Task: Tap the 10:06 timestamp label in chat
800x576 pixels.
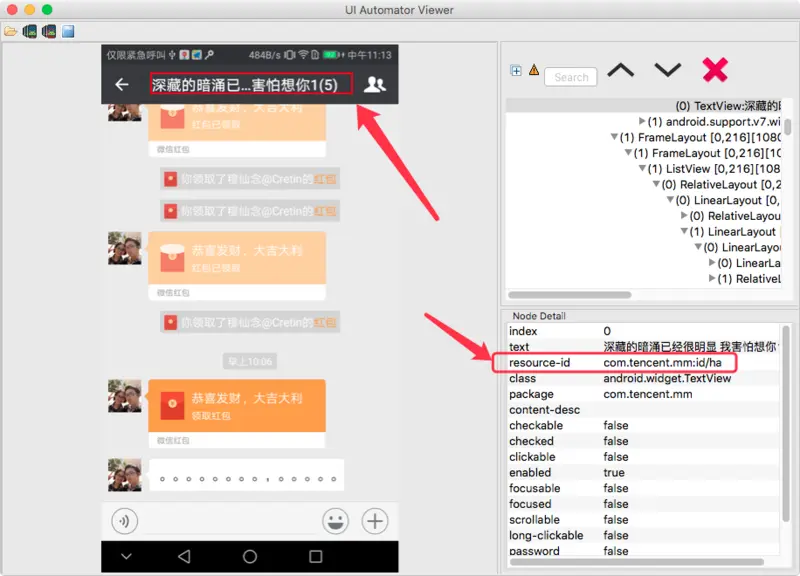Action: (249, 362)
